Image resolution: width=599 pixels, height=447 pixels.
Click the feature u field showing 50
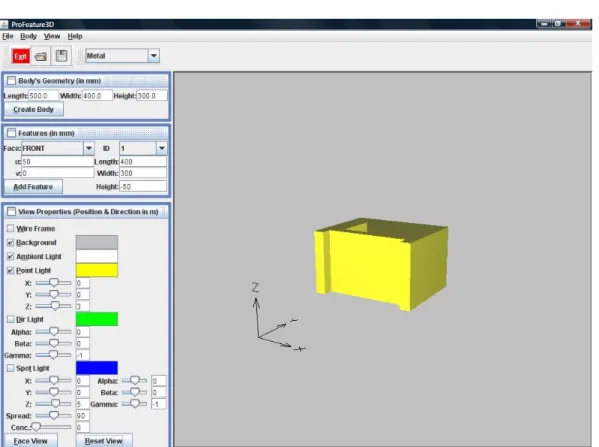[x=58, y=162]
